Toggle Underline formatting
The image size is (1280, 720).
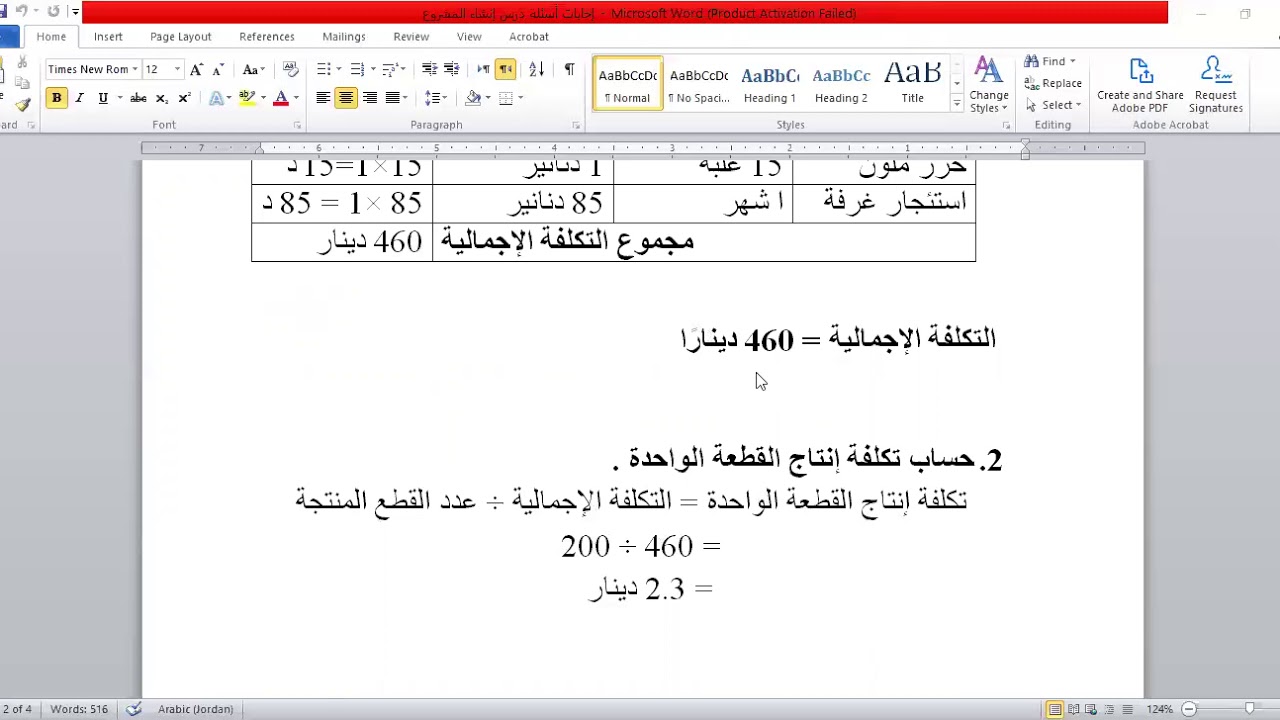click(102, 98)
